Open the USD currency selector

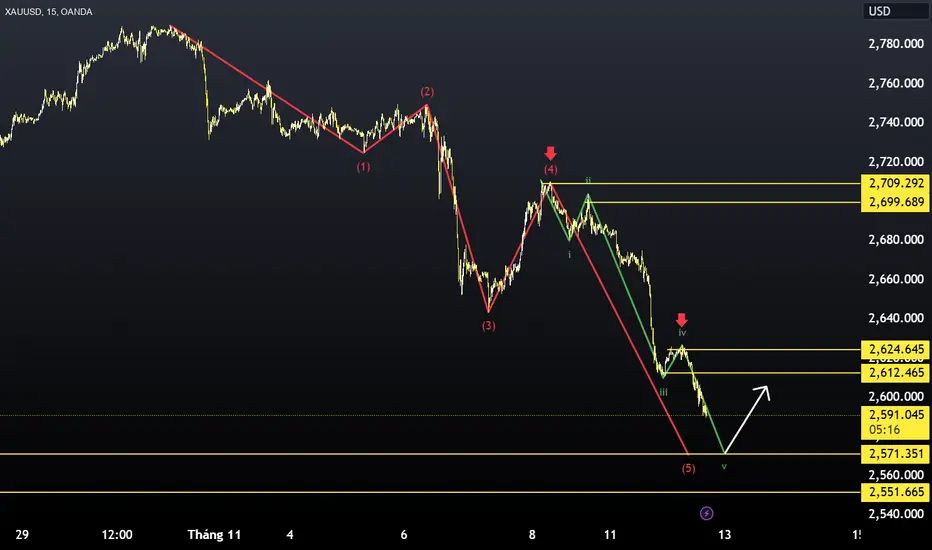(x=895, y=11)
